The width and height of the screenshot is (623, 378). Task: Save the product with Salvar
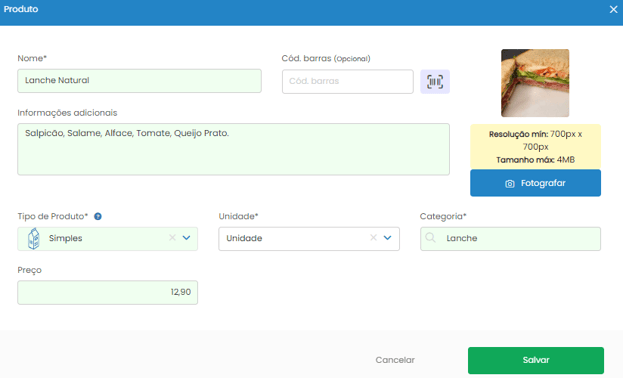point(536,360)
